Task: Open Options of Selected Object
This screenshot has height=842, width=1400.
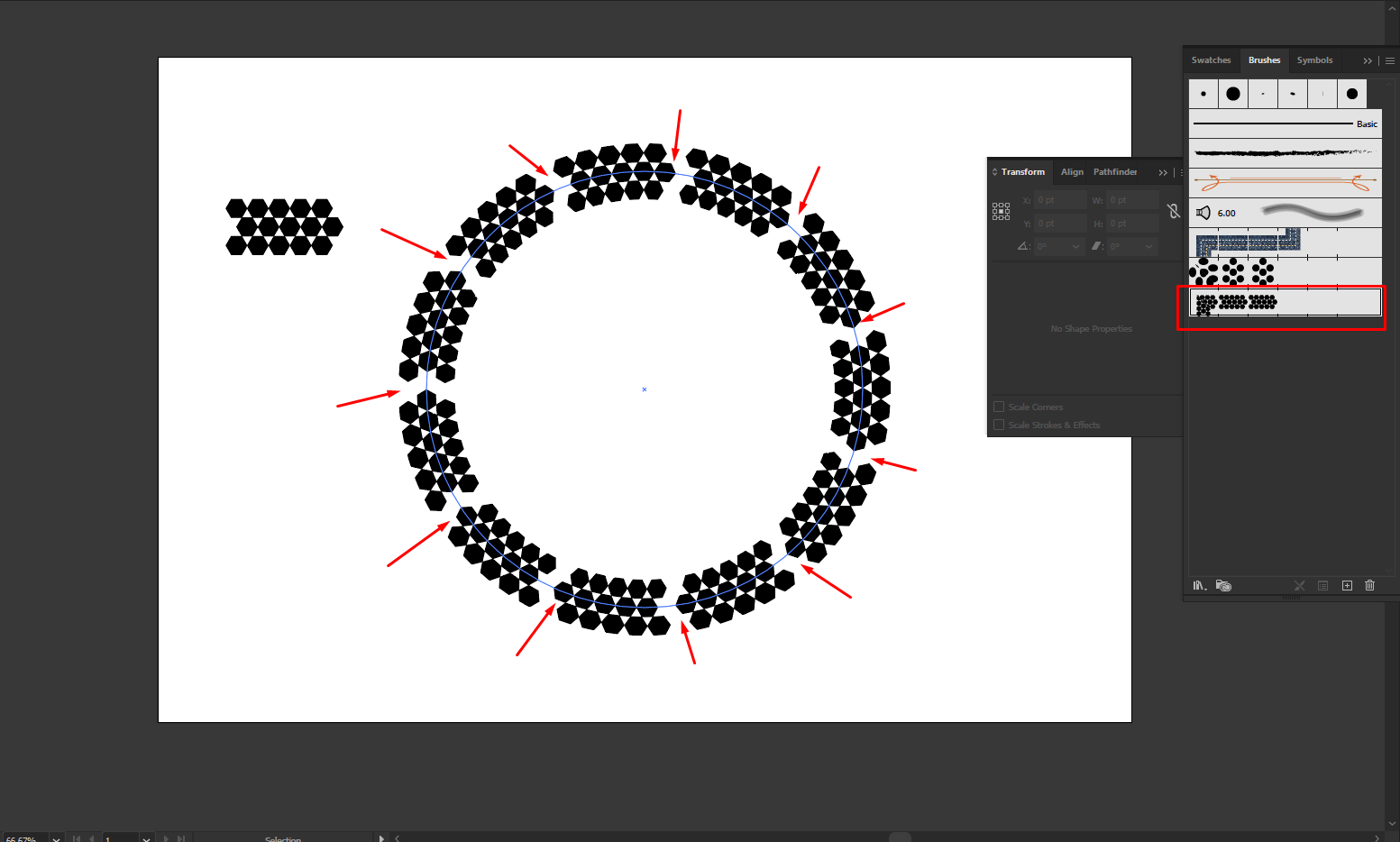Action: (x=1323, y=585)
